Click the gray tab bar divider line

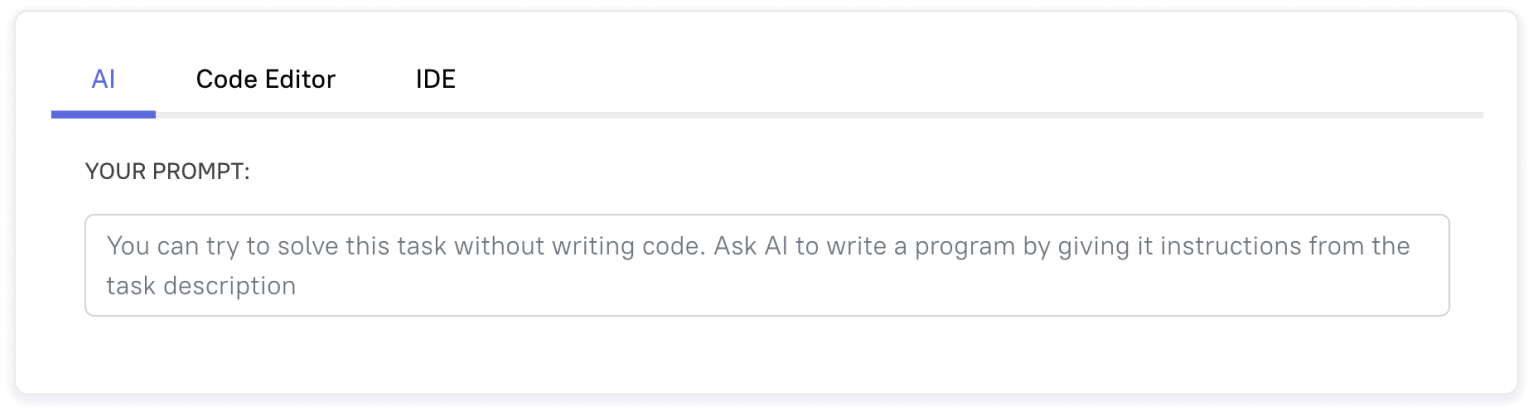800,115
